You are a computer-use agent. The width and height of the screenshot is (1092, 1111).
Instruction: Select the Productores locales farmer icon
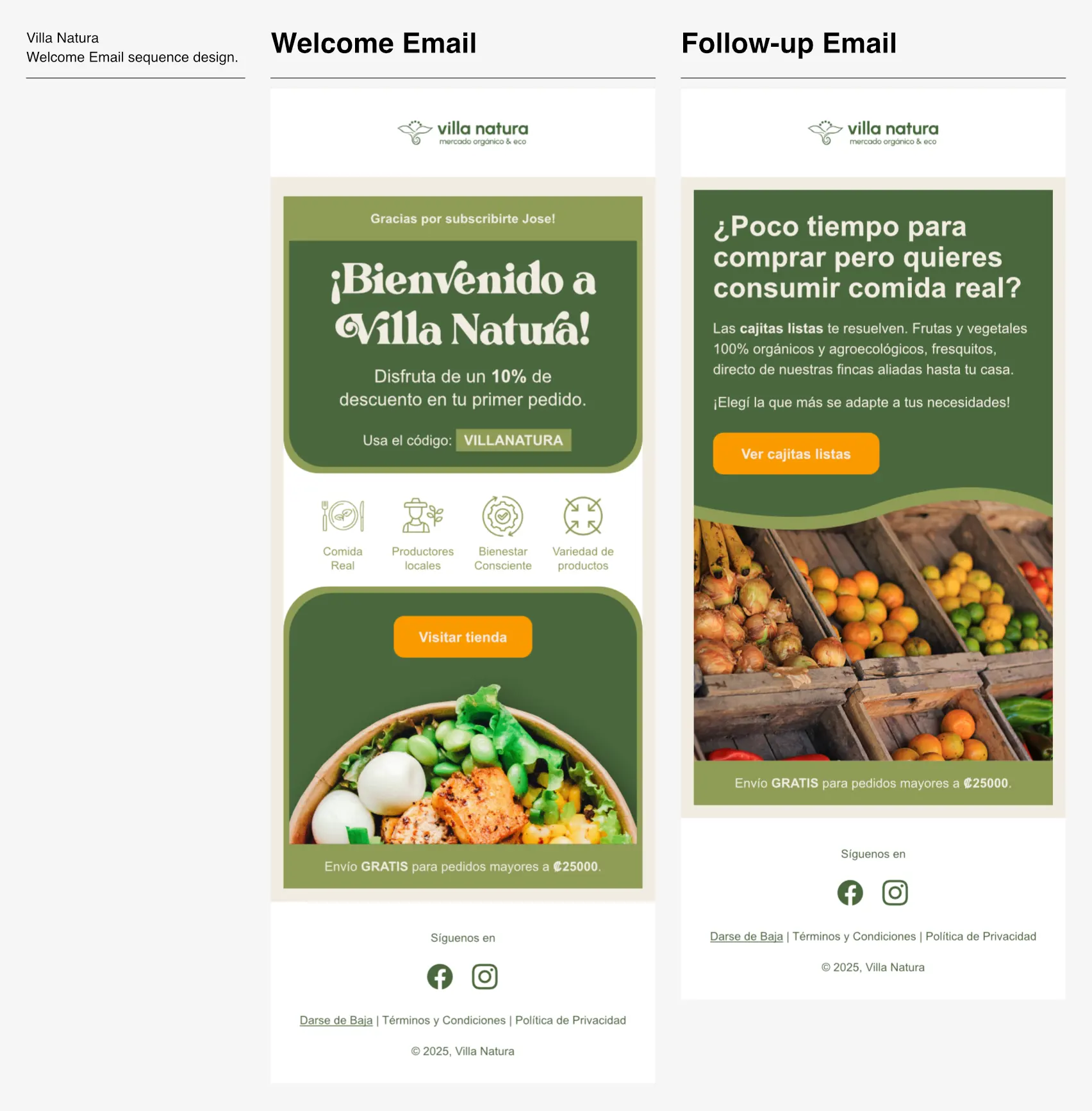click(422, 516)
